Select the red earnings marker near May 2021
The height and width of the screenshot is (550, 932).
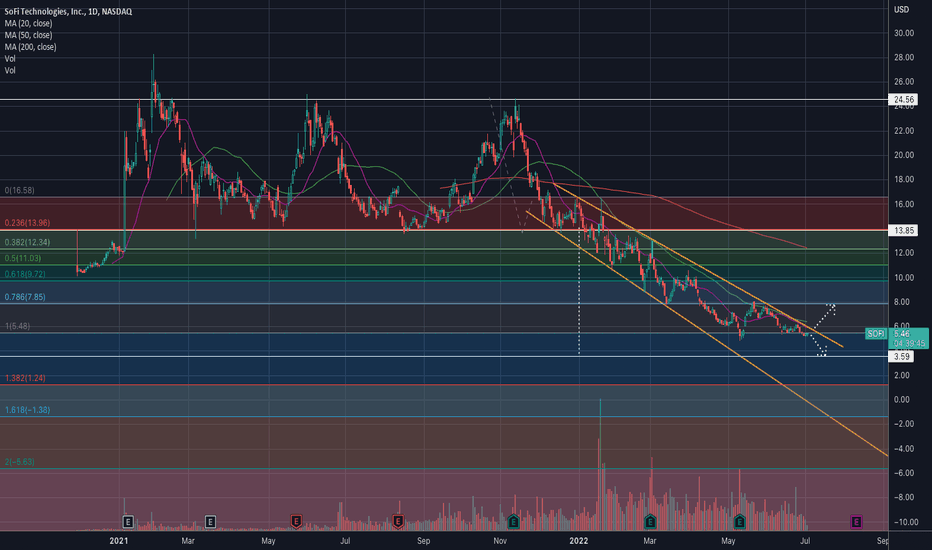(296, 522)
